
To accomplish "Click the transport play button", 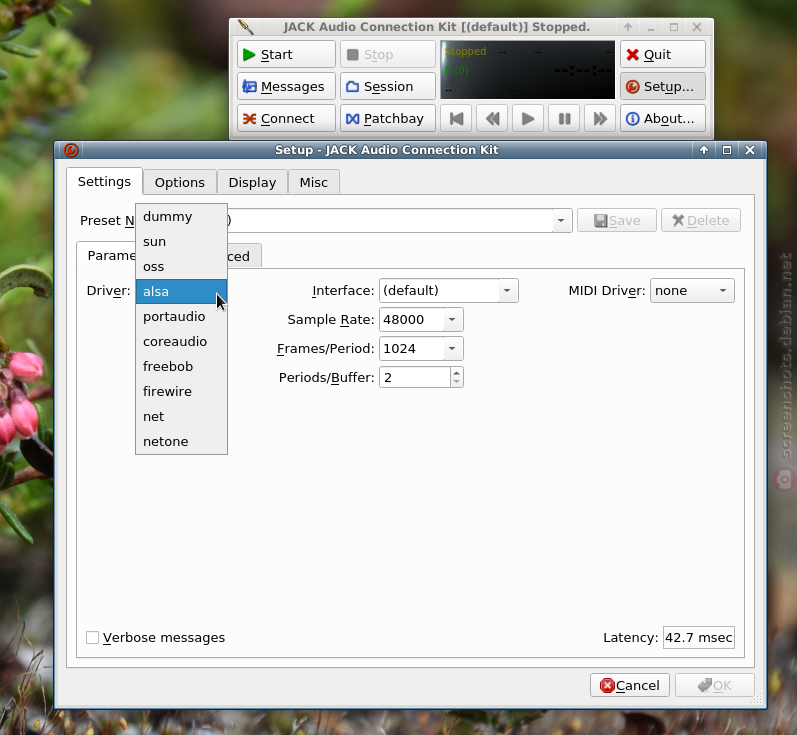I will click(x=528, y=118).
